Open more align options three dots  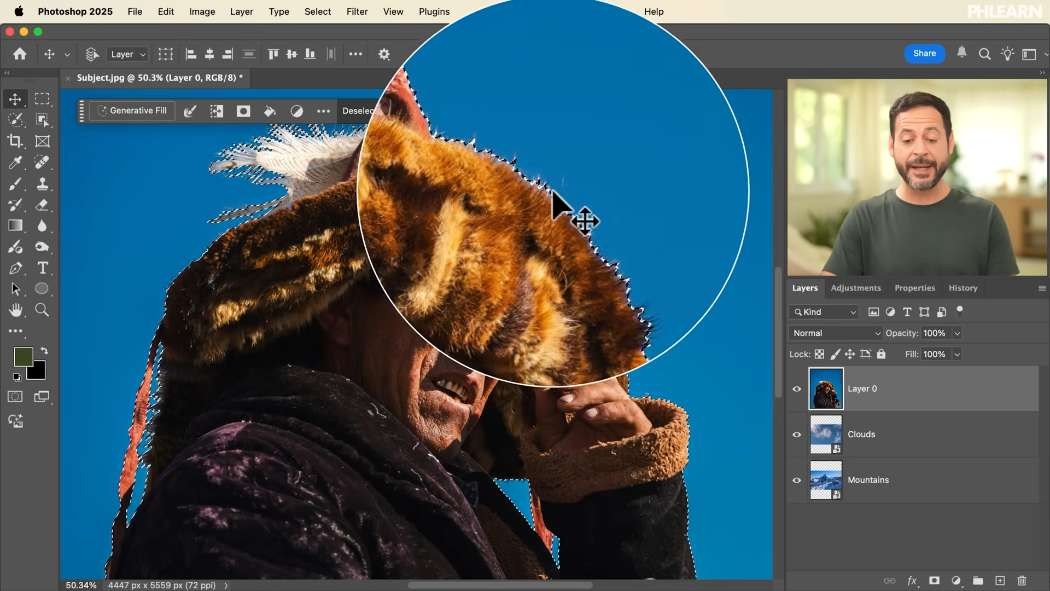356,54
